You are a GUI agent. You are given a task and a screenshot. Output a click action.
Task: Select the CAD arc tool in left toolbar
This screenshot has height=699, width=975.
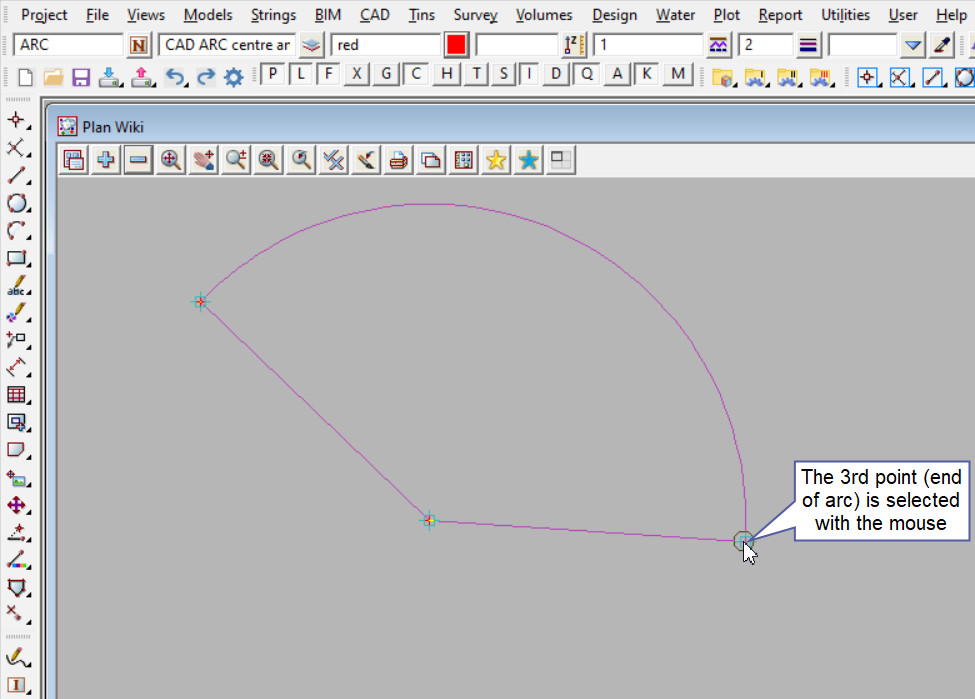pyautogui.click(x=16, y=231)
